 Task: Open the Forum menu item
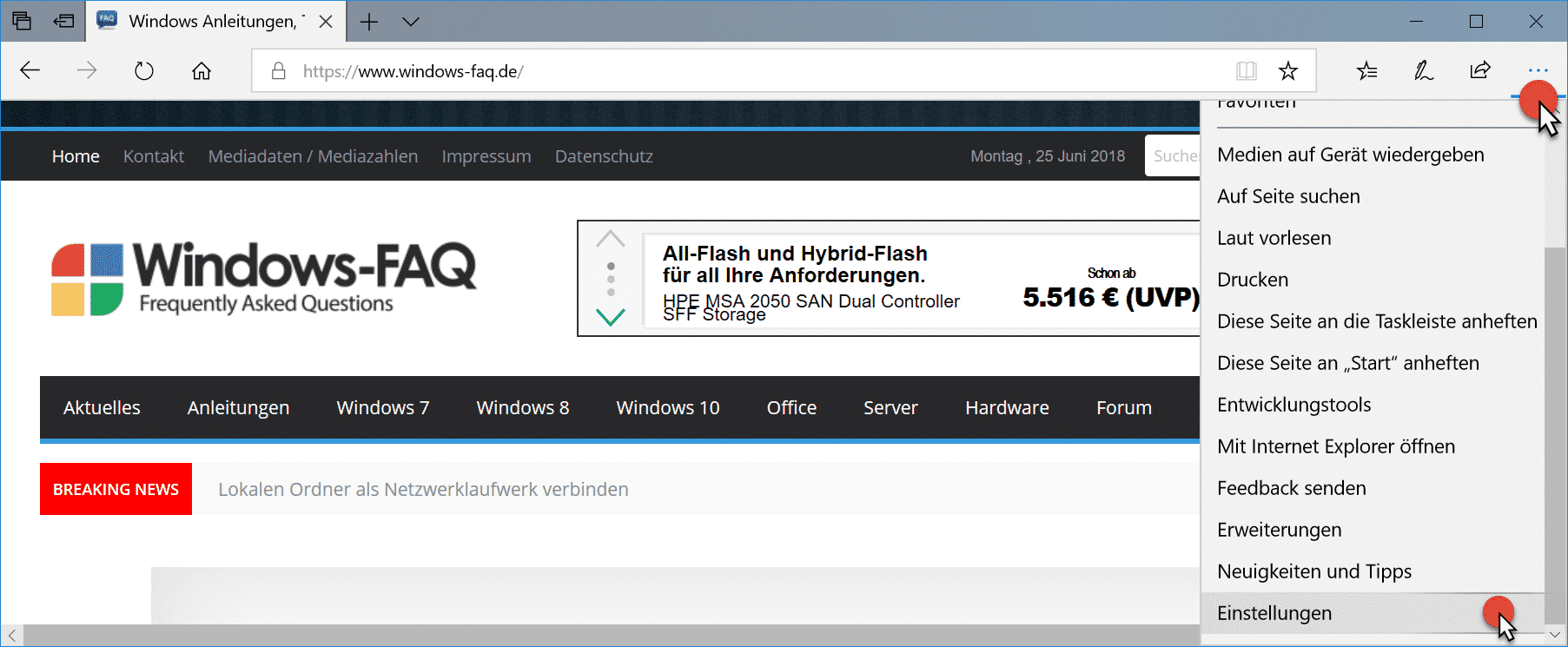(1124, 408)
